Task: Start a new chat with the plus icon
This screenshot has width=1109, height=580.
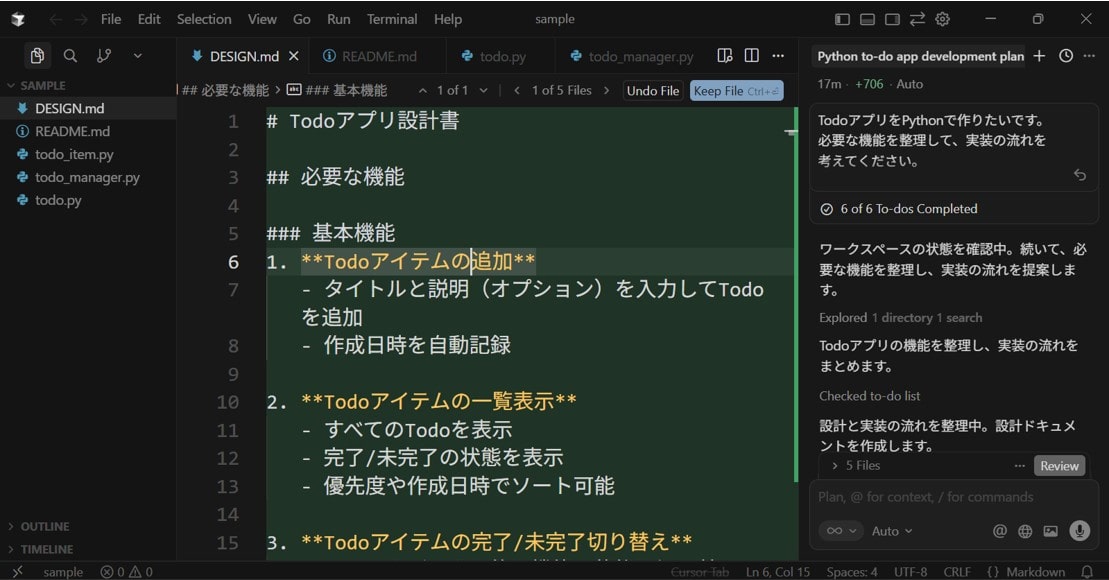Action: click(1039, 56)
